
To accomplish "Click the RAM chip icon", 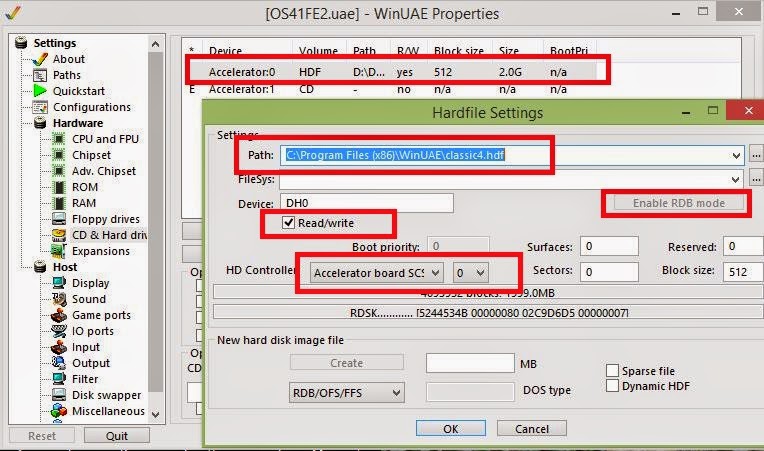I will point(59,203).
